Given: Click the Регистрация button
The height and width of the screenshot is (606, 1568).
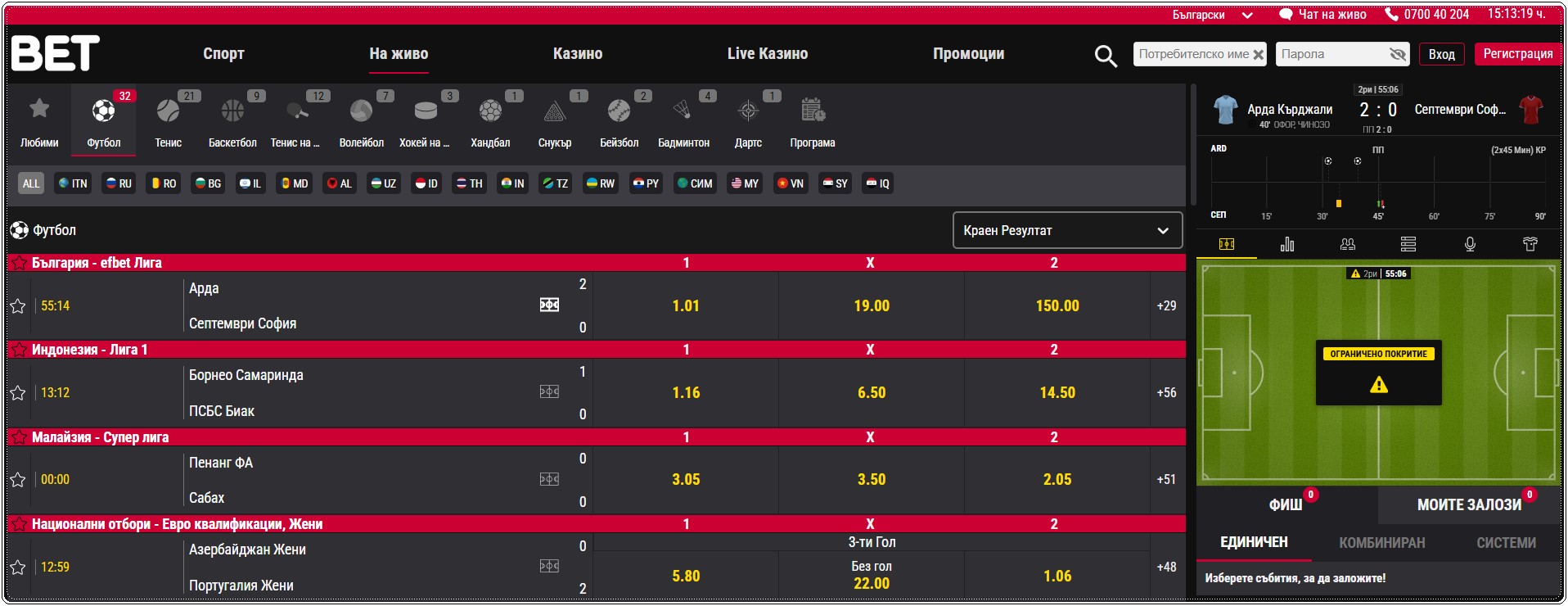Looking at the screenshot, I should [1517, 54].
